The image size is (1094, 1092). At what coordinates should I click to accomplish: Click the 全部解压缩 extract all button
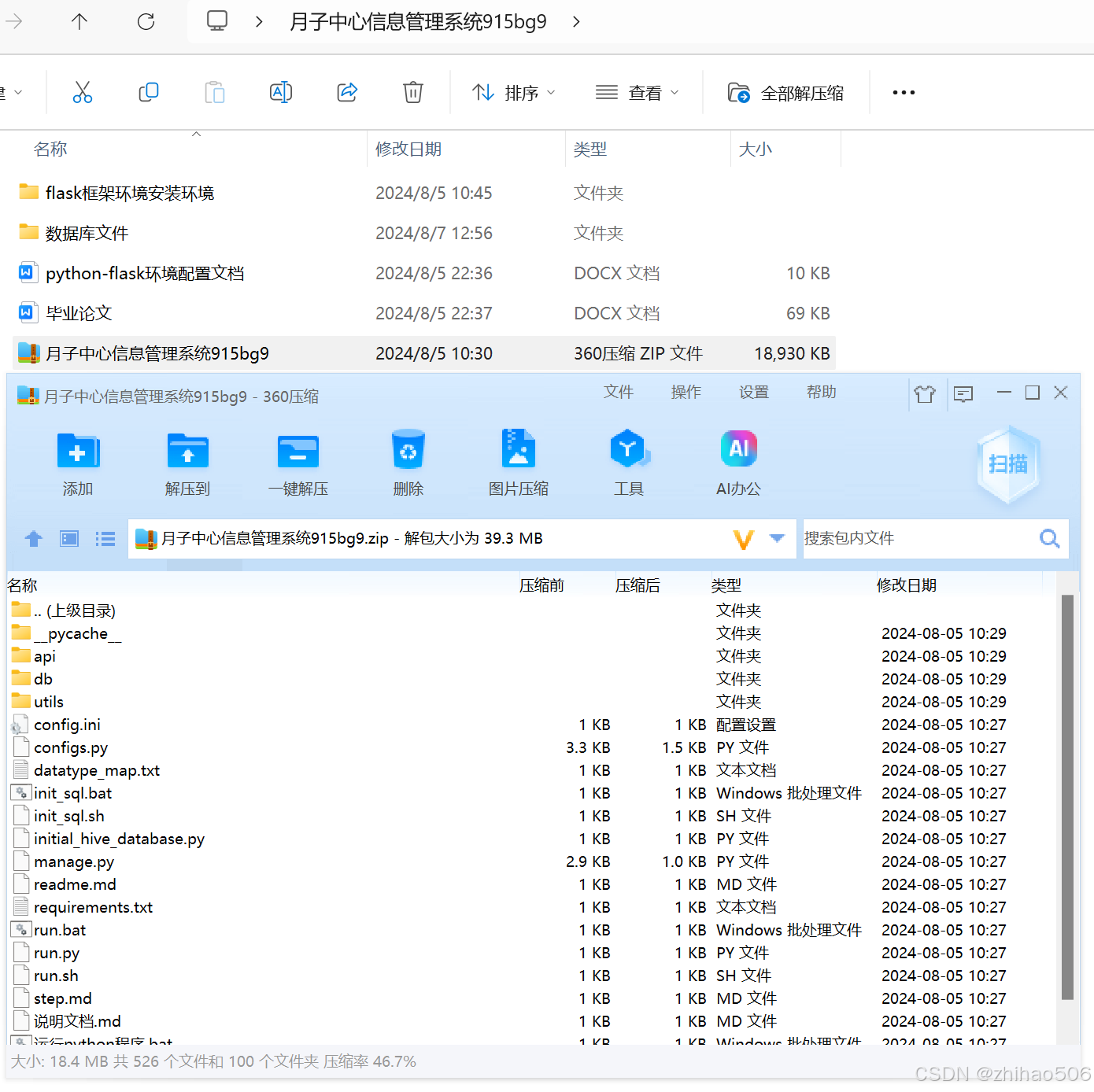[785, 93]
